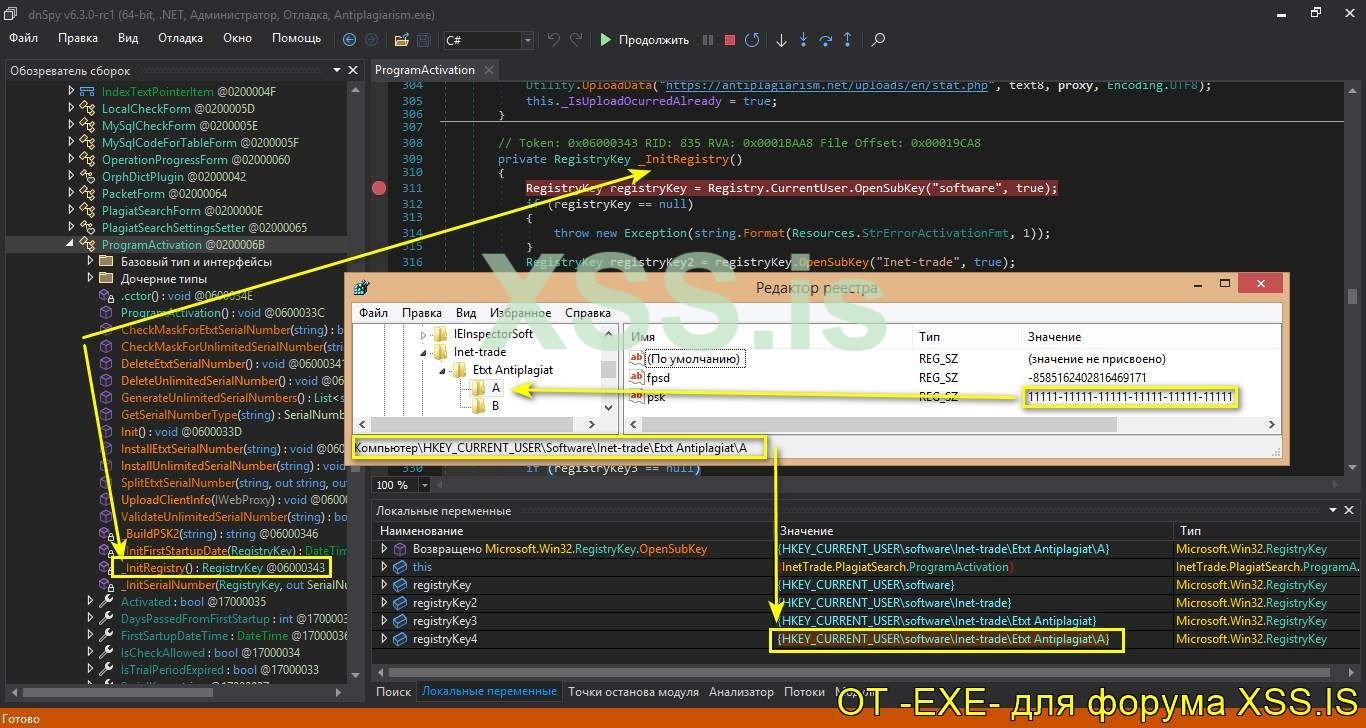Viewport: 1366px width, 728px height.
Task: Close the ProgramActivation editor tab
Action: click(x=489, y=70)
